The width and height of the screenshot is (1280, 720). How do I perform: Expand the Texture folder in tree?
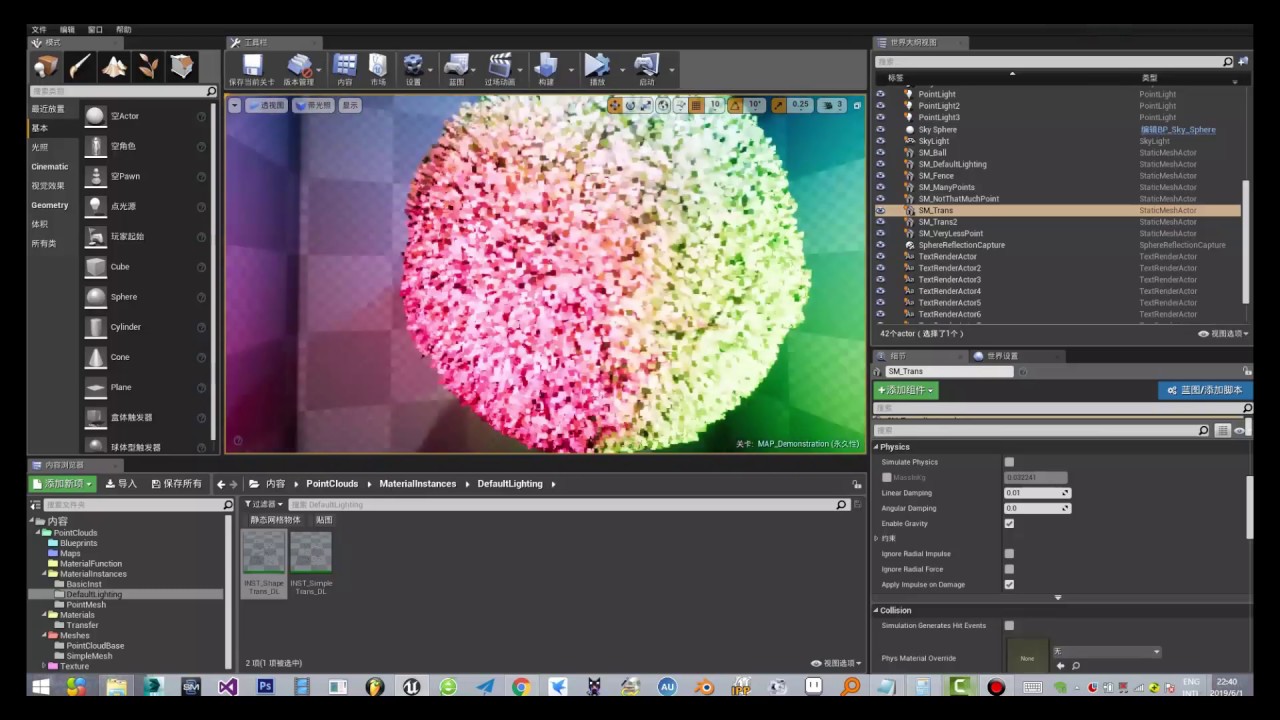44,666
